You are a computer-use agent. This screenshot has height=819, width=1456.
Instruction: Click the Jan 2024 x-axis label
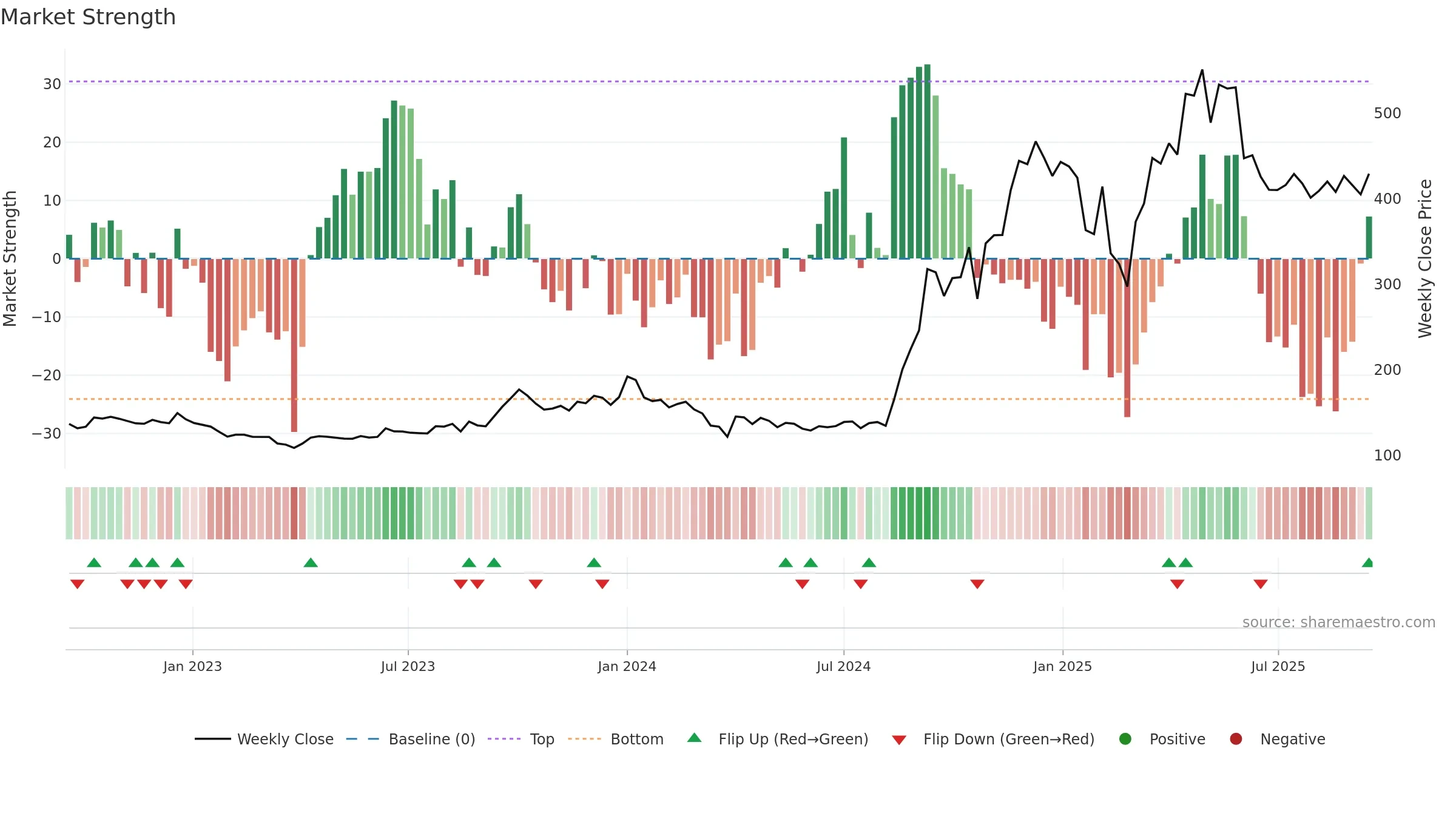click(x=627, y=666)
